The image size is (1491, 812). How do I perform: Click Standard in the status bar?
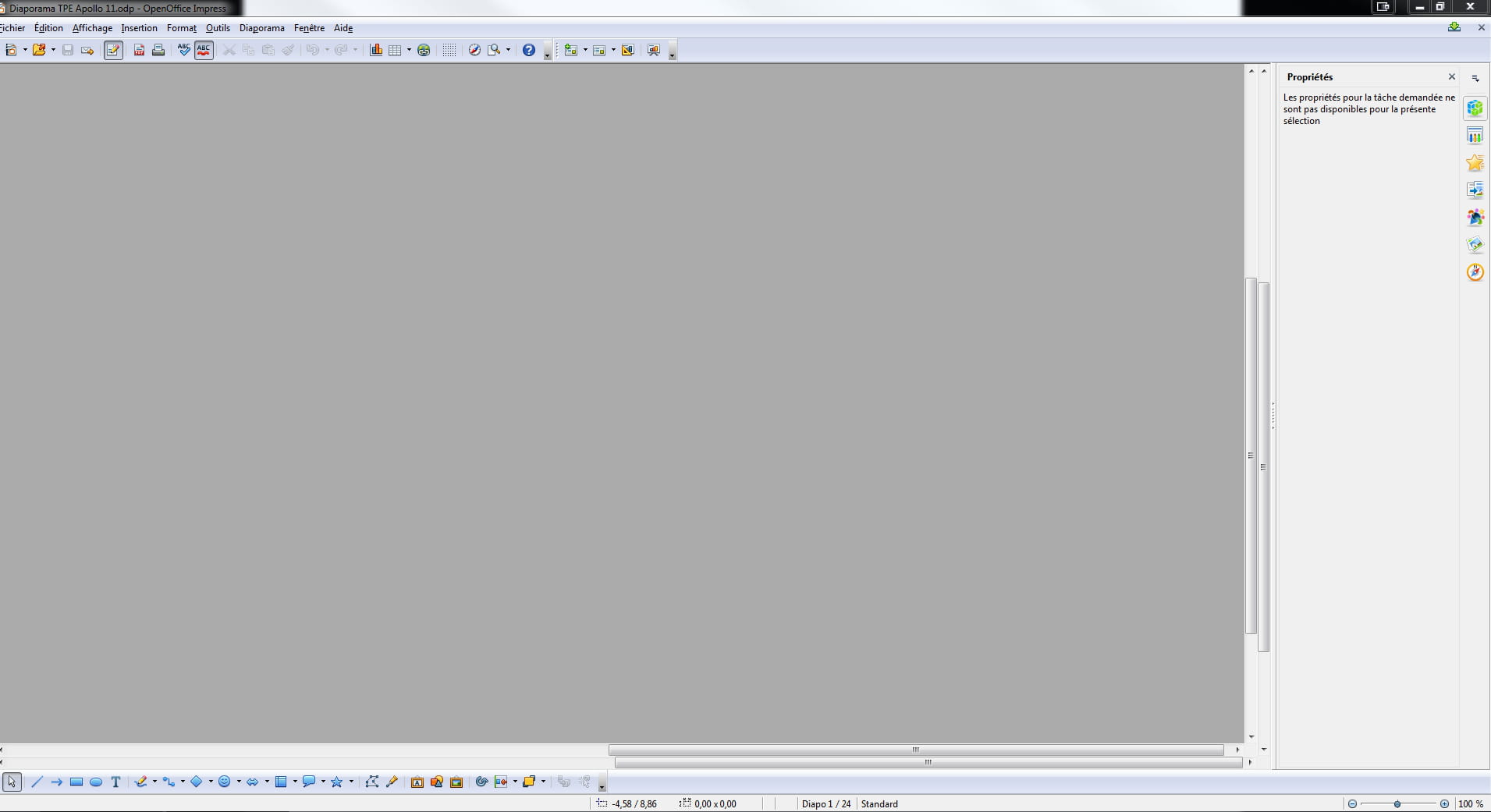click(x=879, y=803)
